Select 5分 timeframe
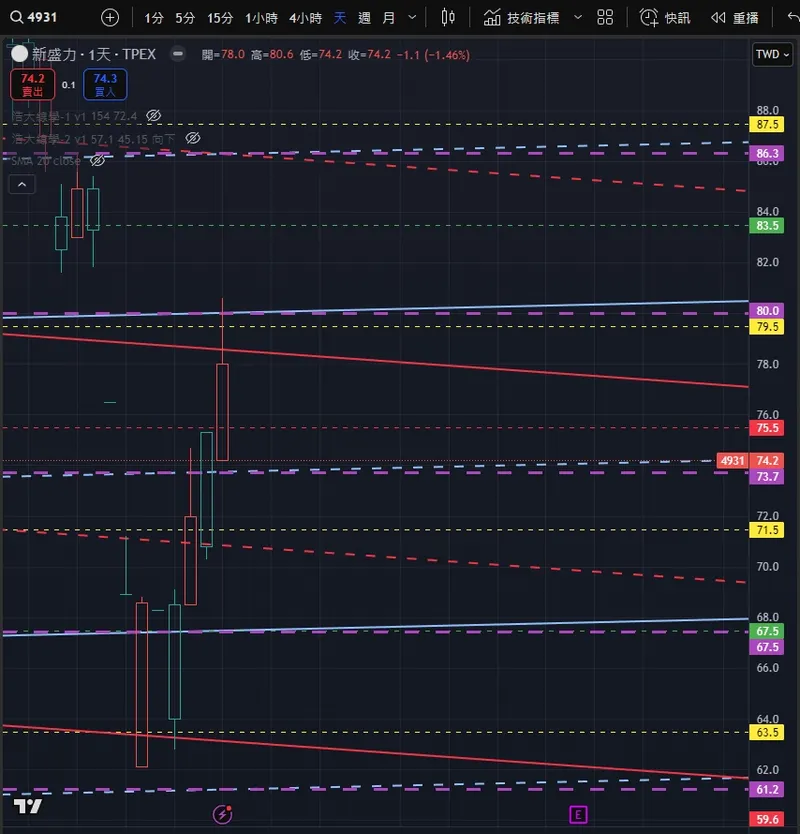The height and width of the screenshot is (834, 800). (x=185, y=18)
